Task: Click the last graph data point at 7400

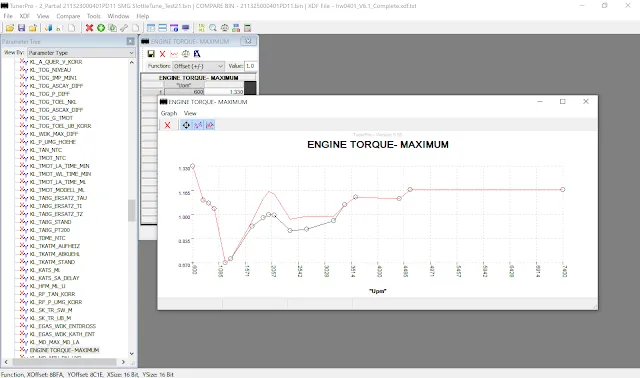Action: tap(563, 189)
